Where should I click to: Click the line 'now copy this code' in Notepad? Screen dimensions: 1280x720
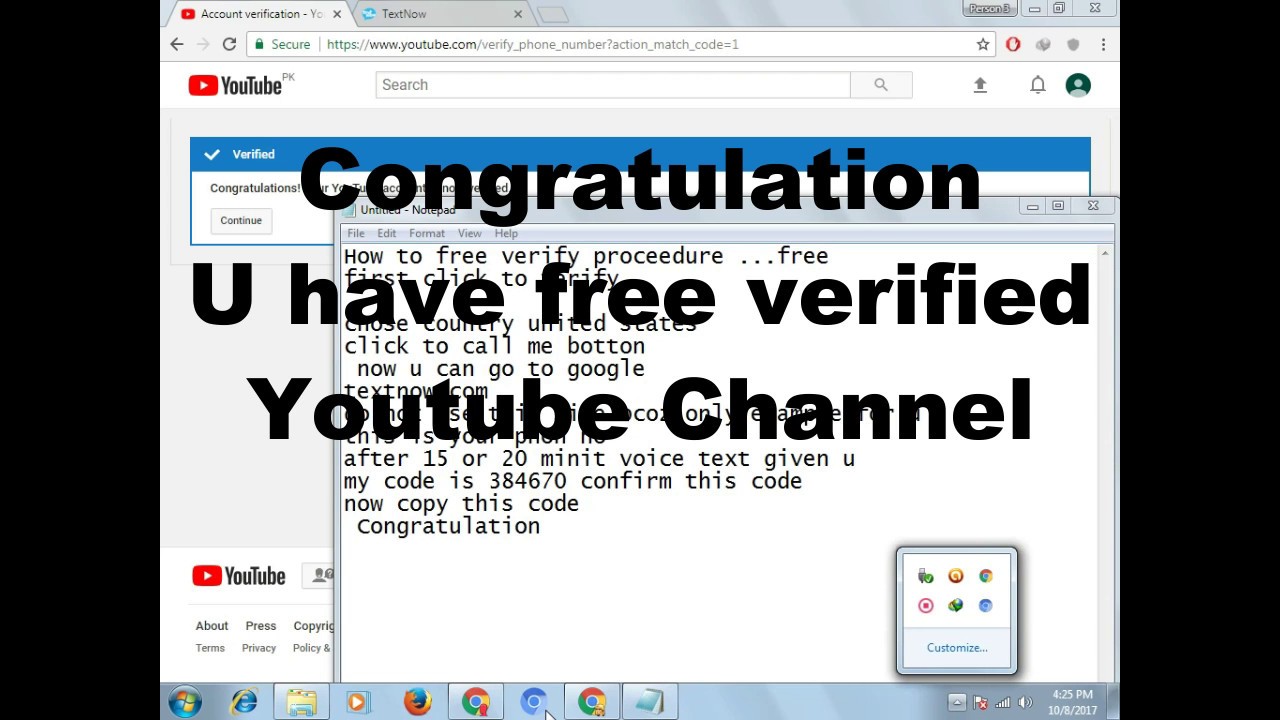pyautogui.click(x=461, y=503)
